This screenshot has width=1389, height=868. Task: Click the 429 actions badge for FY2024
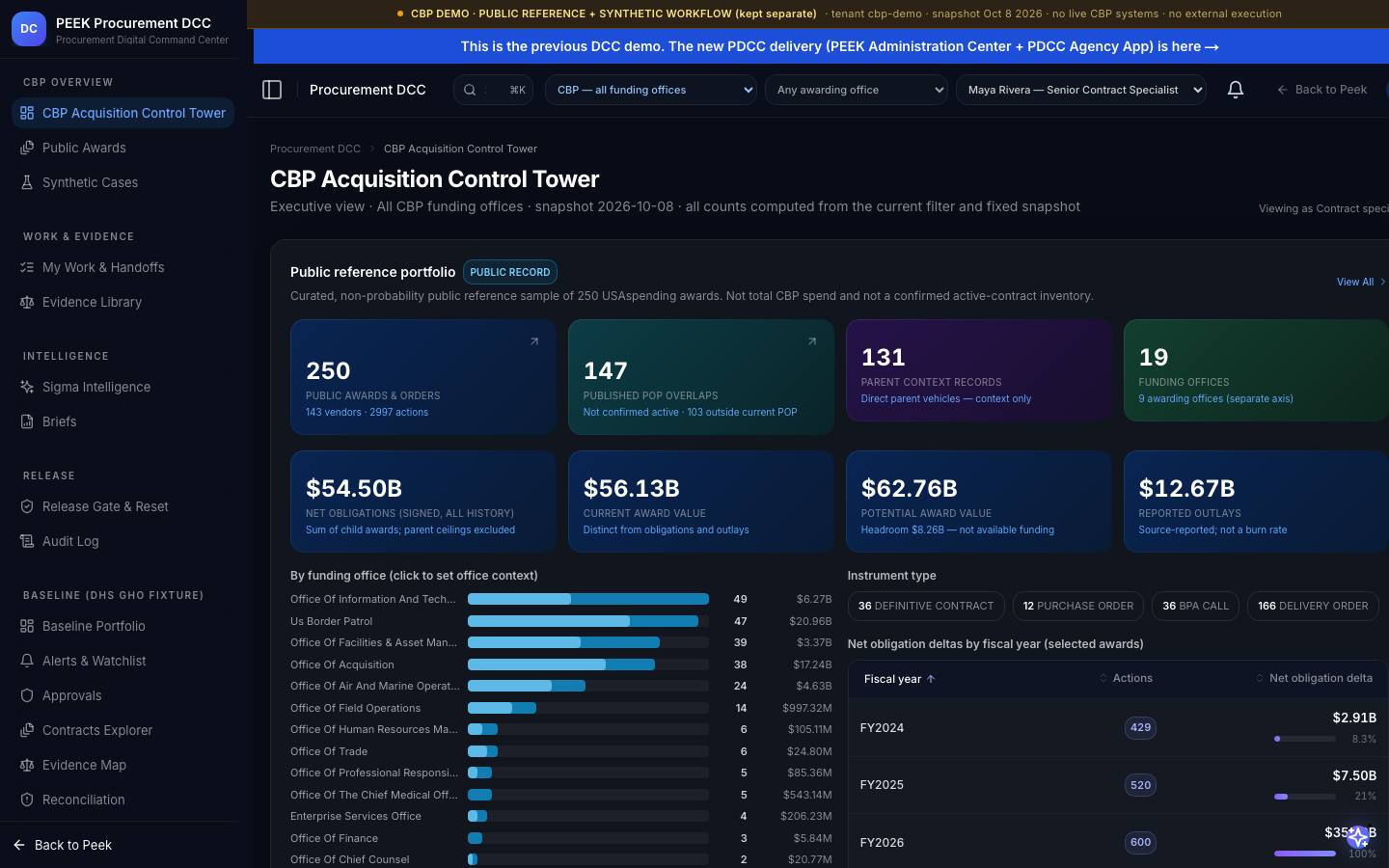click(x=1140, y=727)
